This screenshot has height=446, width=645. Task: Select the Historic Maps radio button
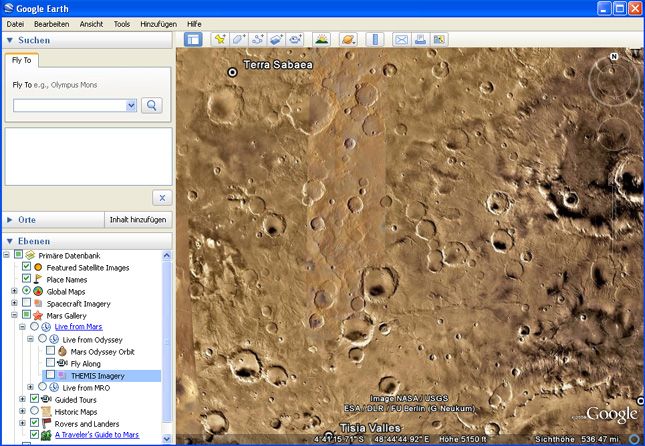click(x=35, y=411)
